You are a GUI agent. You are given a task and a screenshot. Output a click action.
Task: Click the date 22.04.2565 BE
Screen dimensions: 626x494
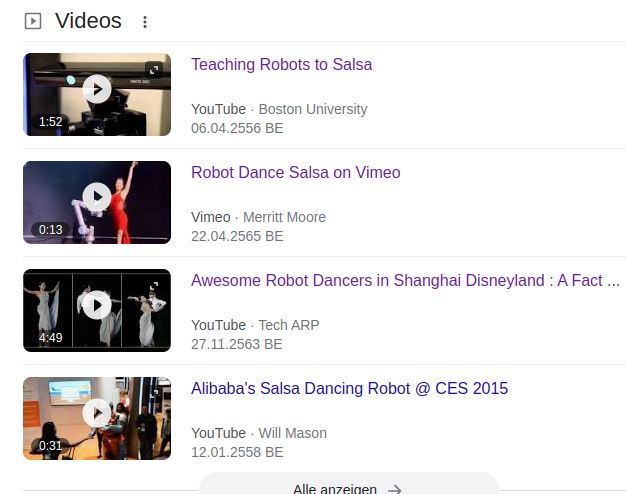pyautogui.click(x=237, y=236)
